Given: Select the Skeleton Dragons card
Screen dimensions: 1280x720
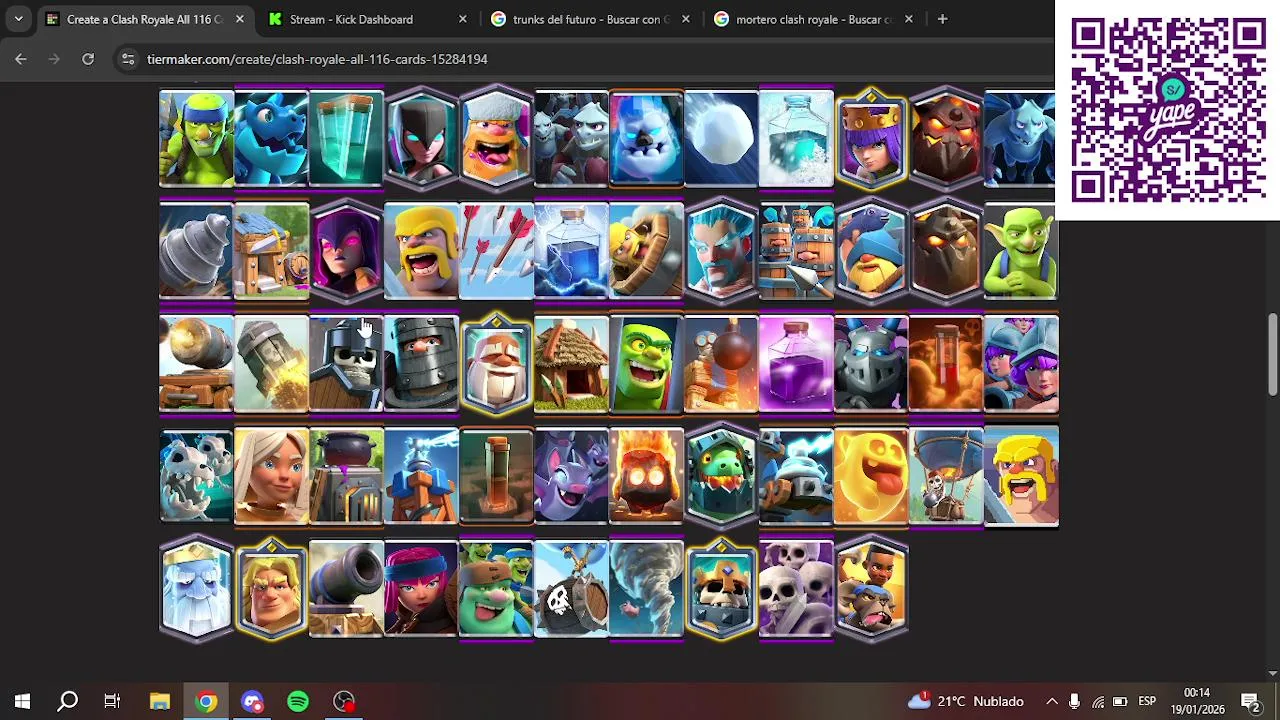Looking at the screenshot, I should (196, 477).
